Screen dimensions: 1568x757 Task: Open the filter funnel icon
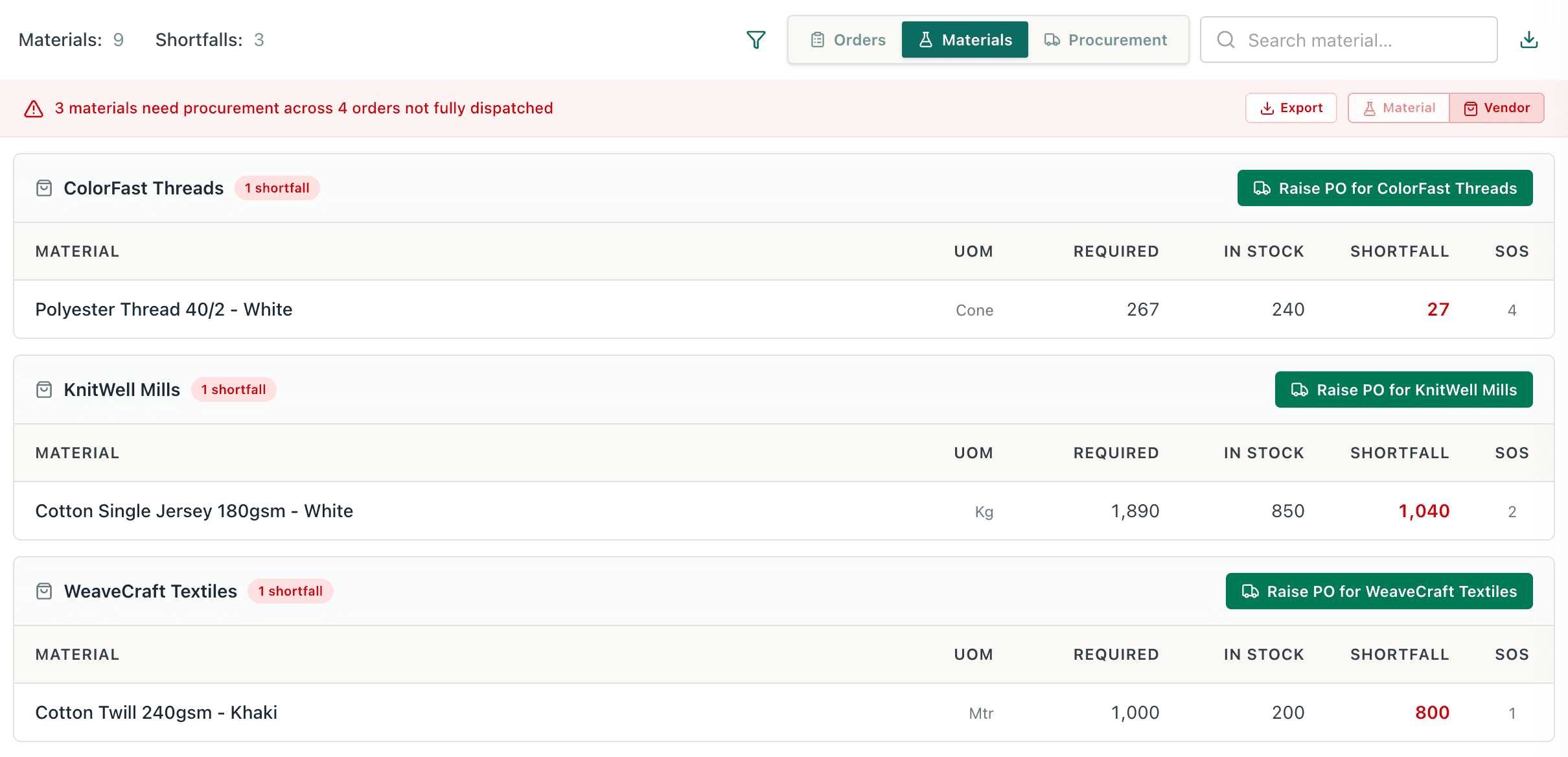point(755,40)
